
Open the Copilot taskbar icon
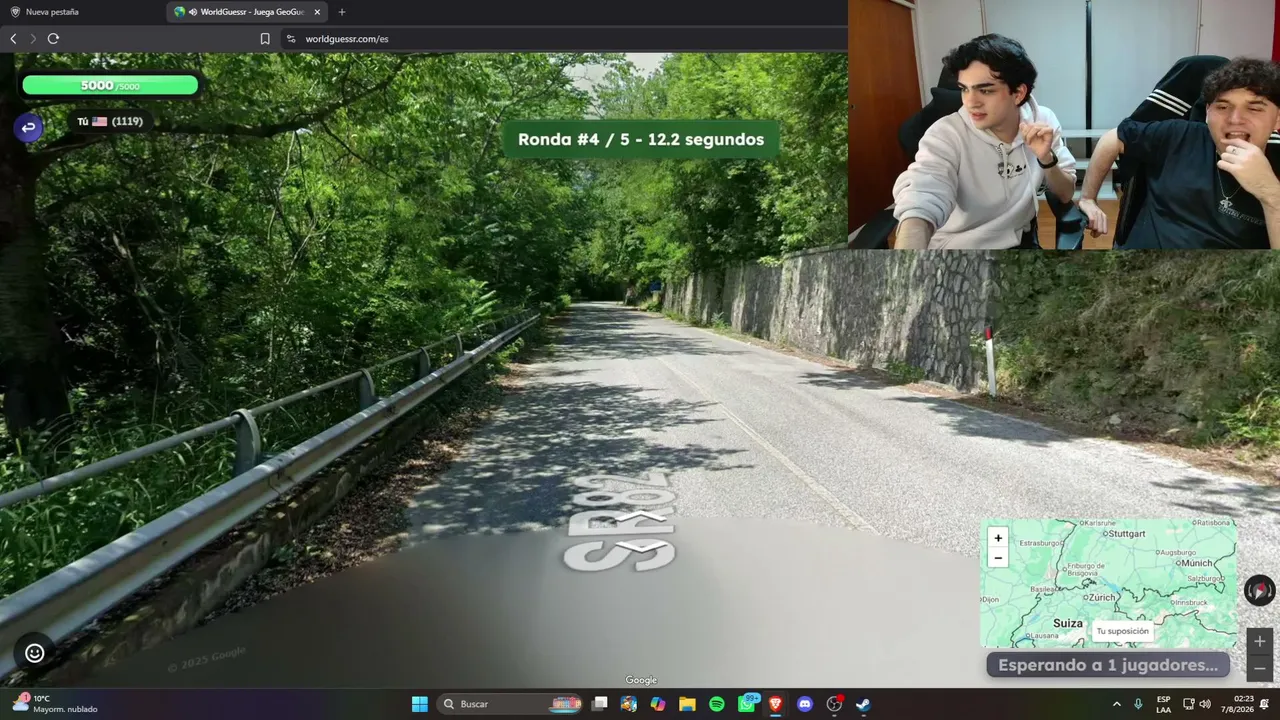click(x=658, y=704)
